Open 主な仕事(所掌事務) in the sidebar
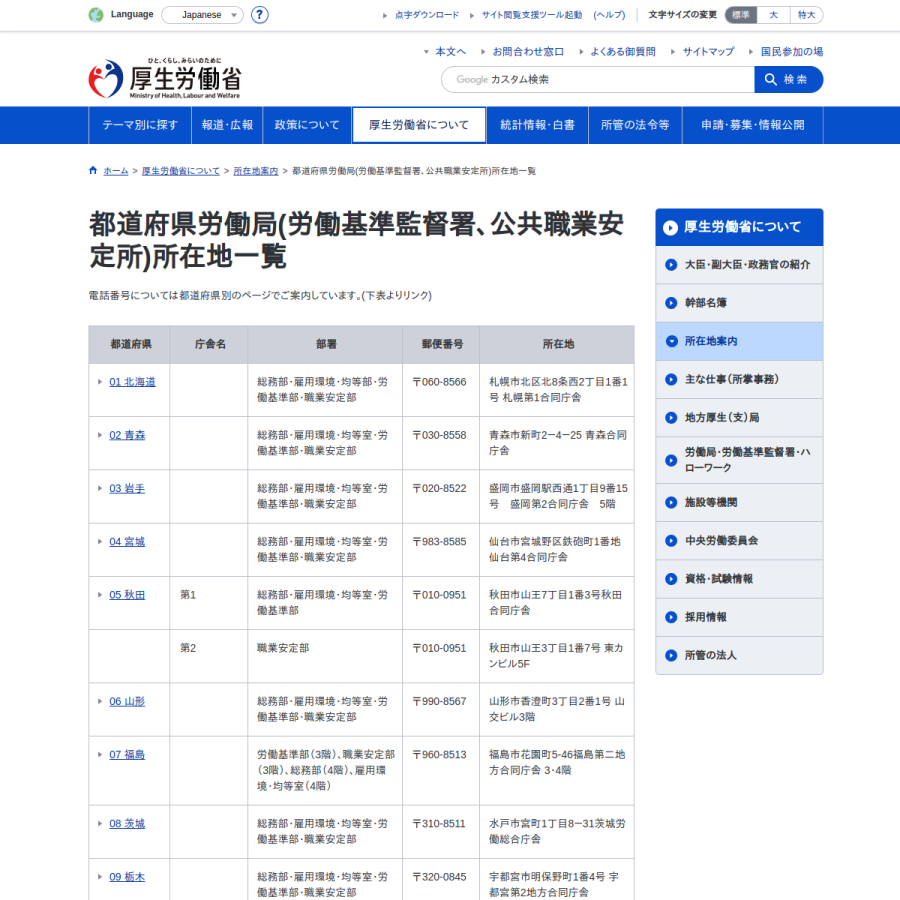Viewport: 900px width, 900px height. (739, 379)
